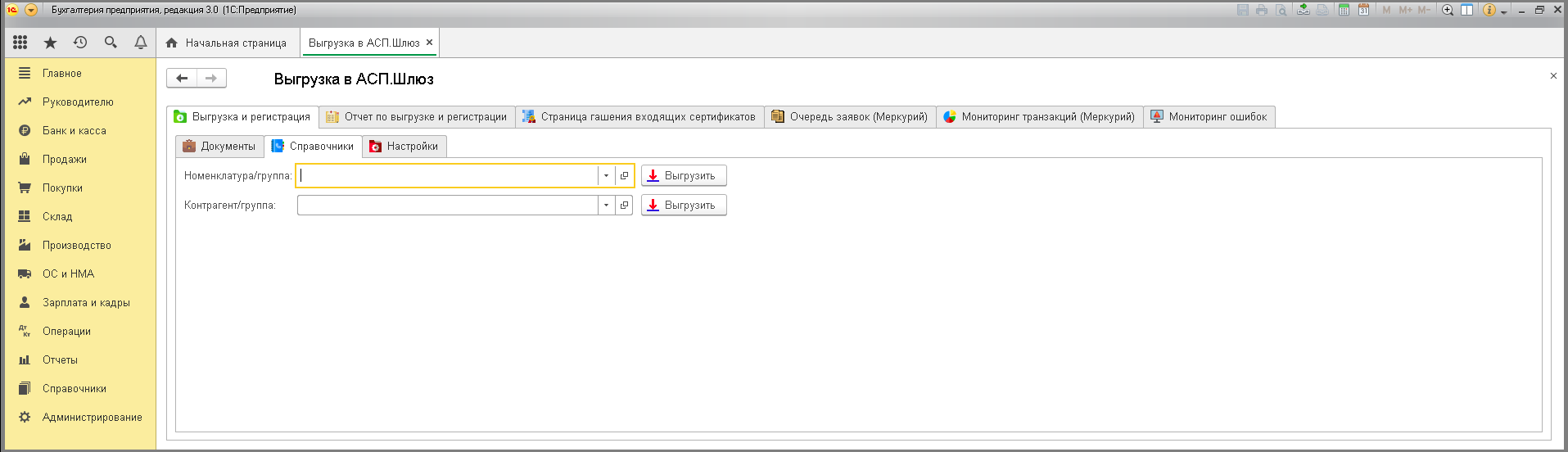
Task: Click Выгрузить next to Номенклатура/группа
Action: [x=684, y=175]
